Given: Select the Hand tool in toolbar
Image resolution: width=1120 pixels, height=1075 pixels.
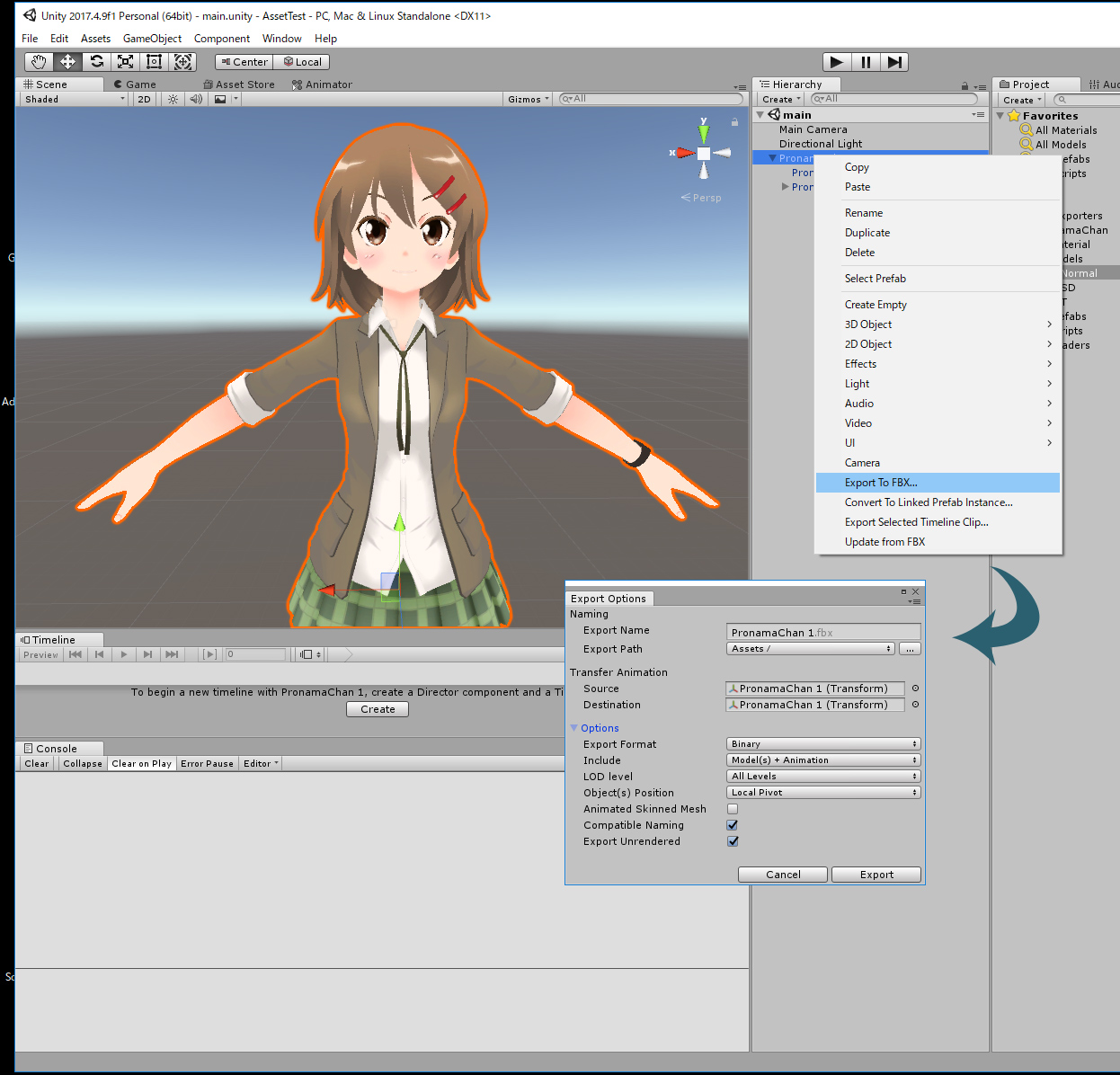Looking at the screenshot, I should point(39,62).
